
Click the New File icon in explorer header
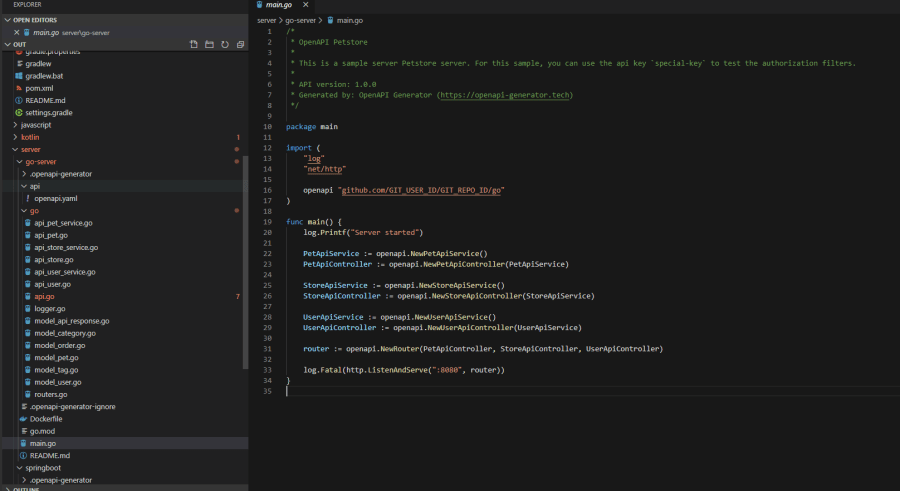pyautogui.click(x=194, y=45)
